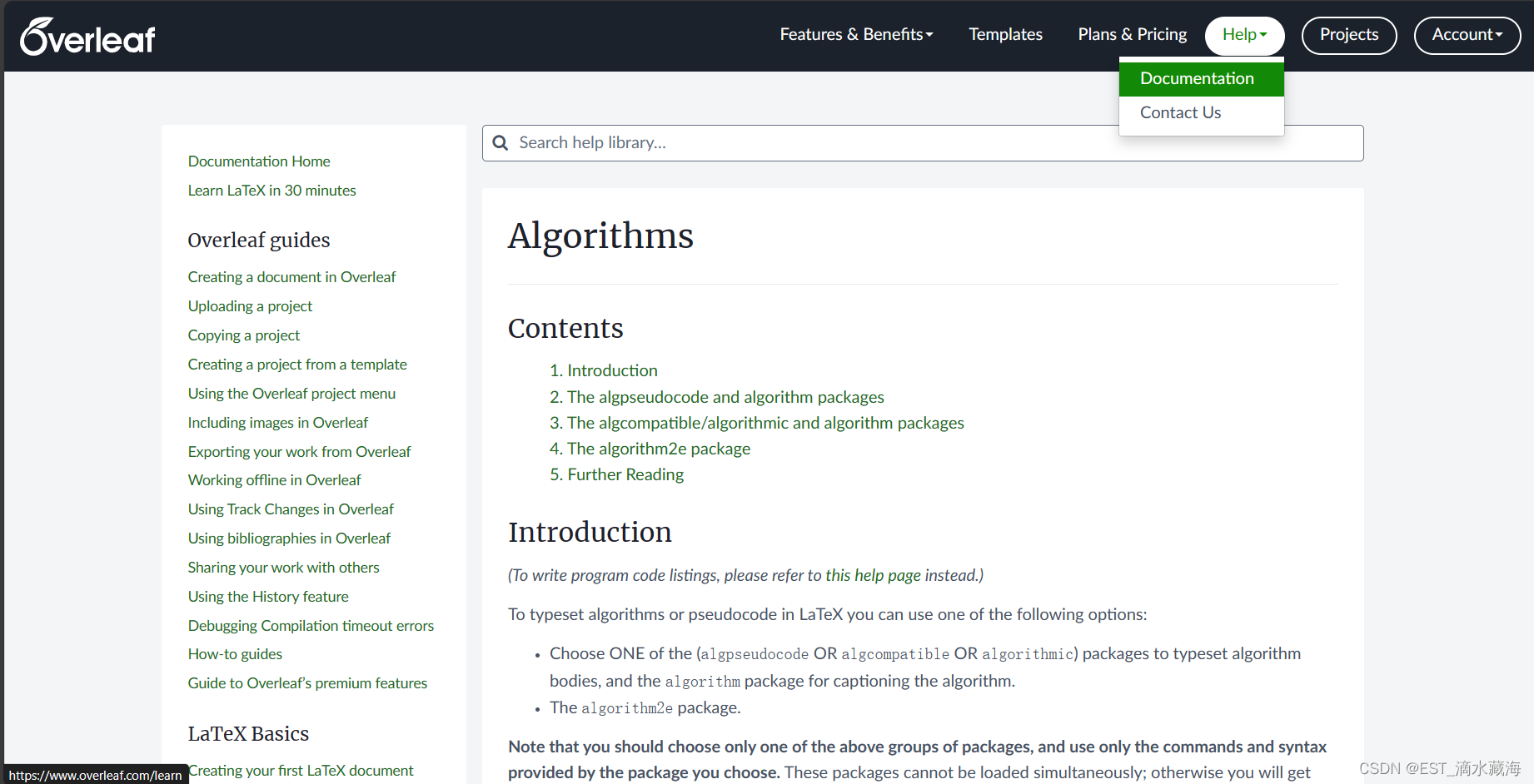Focus the Search help library field
The height and width of the screenshot is (784, 1534).
coord(922,143)
